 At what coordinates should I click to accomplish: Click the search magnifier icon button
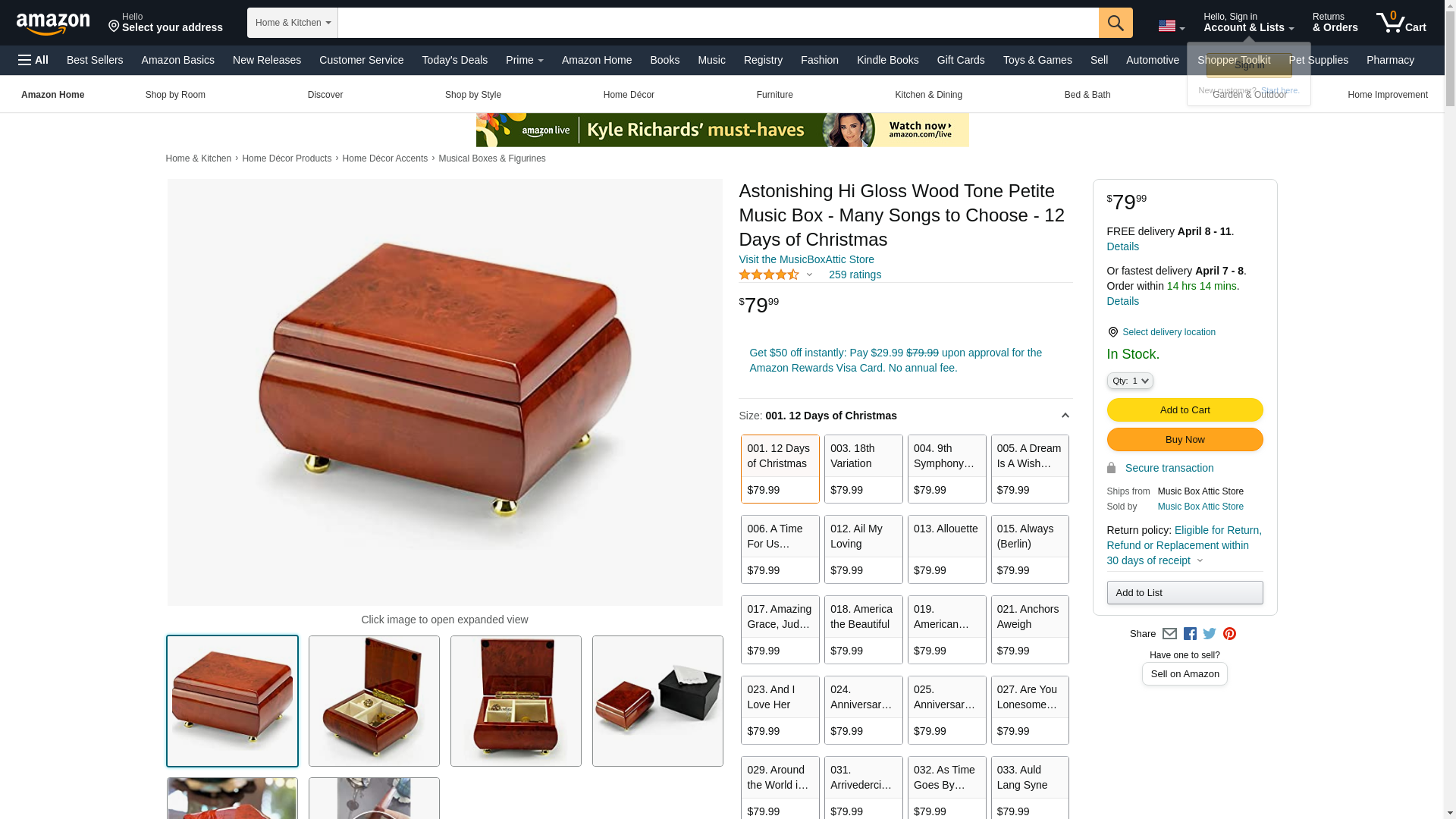(1115, 23)
